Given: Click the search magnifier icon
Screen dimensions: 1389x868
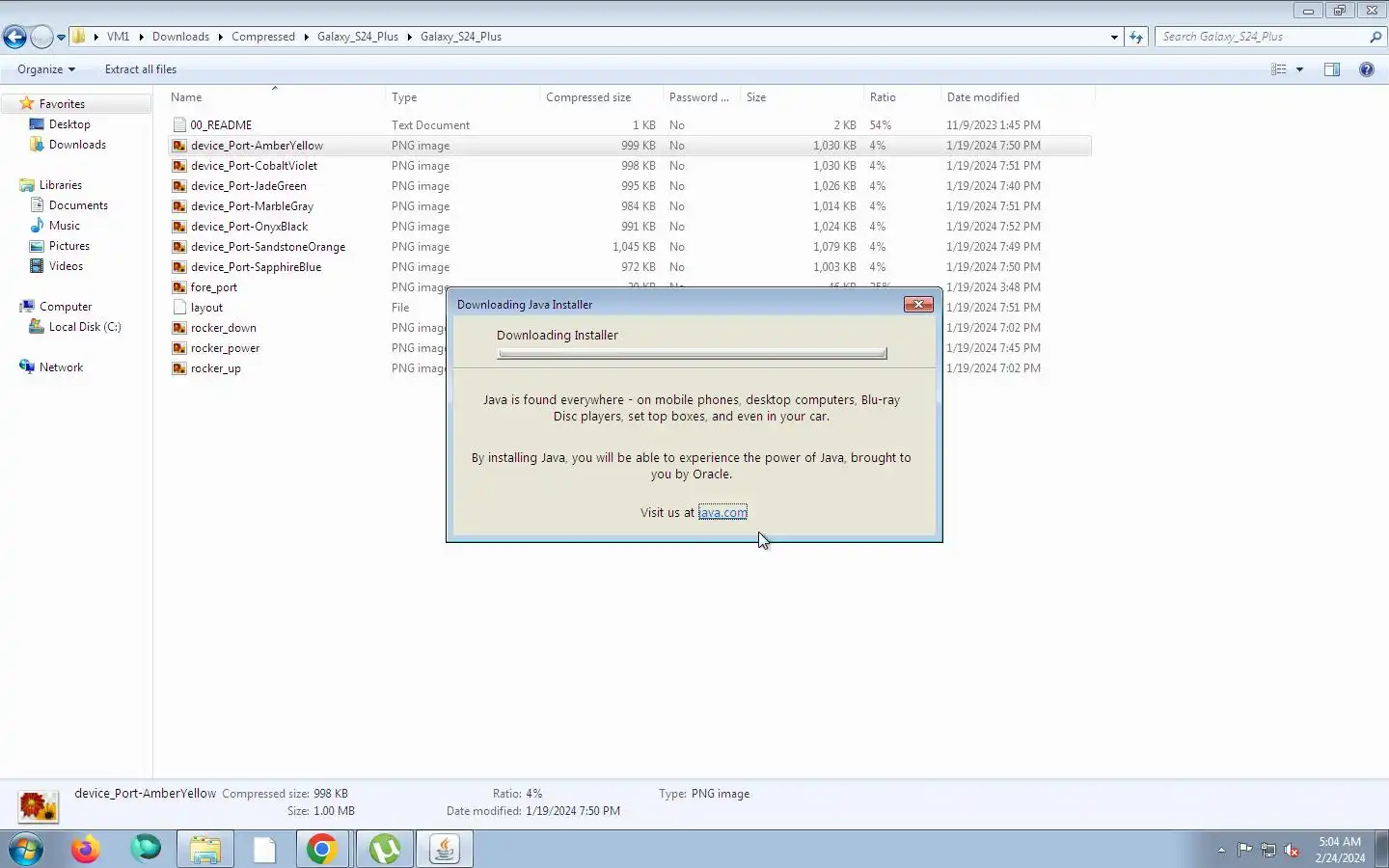Looking at the screenshot, I should pyautogui.click(x=1376, y=37).
